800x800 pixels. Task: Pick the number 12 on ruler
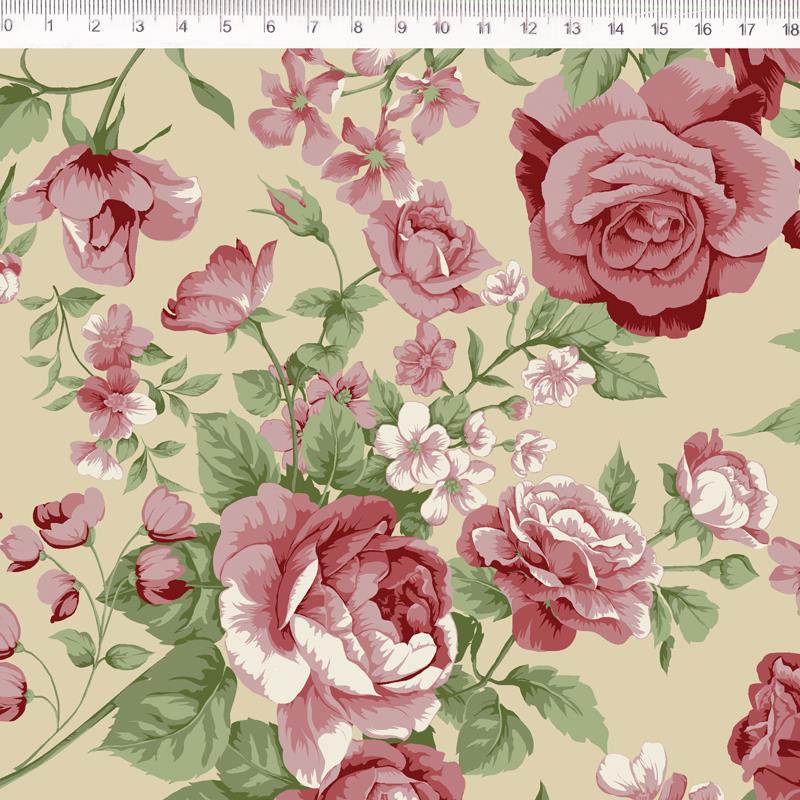click(529, 28)
